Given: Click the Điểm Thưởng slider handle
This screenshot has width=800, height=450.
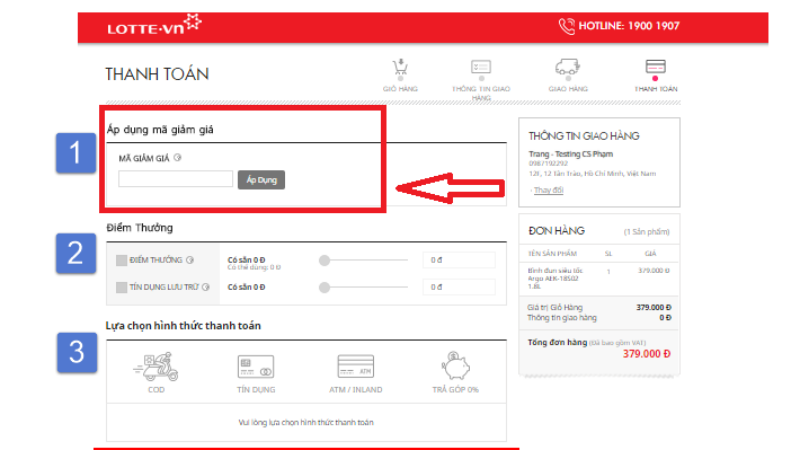Looking at the screenshot, I should (x=324, y=260).
